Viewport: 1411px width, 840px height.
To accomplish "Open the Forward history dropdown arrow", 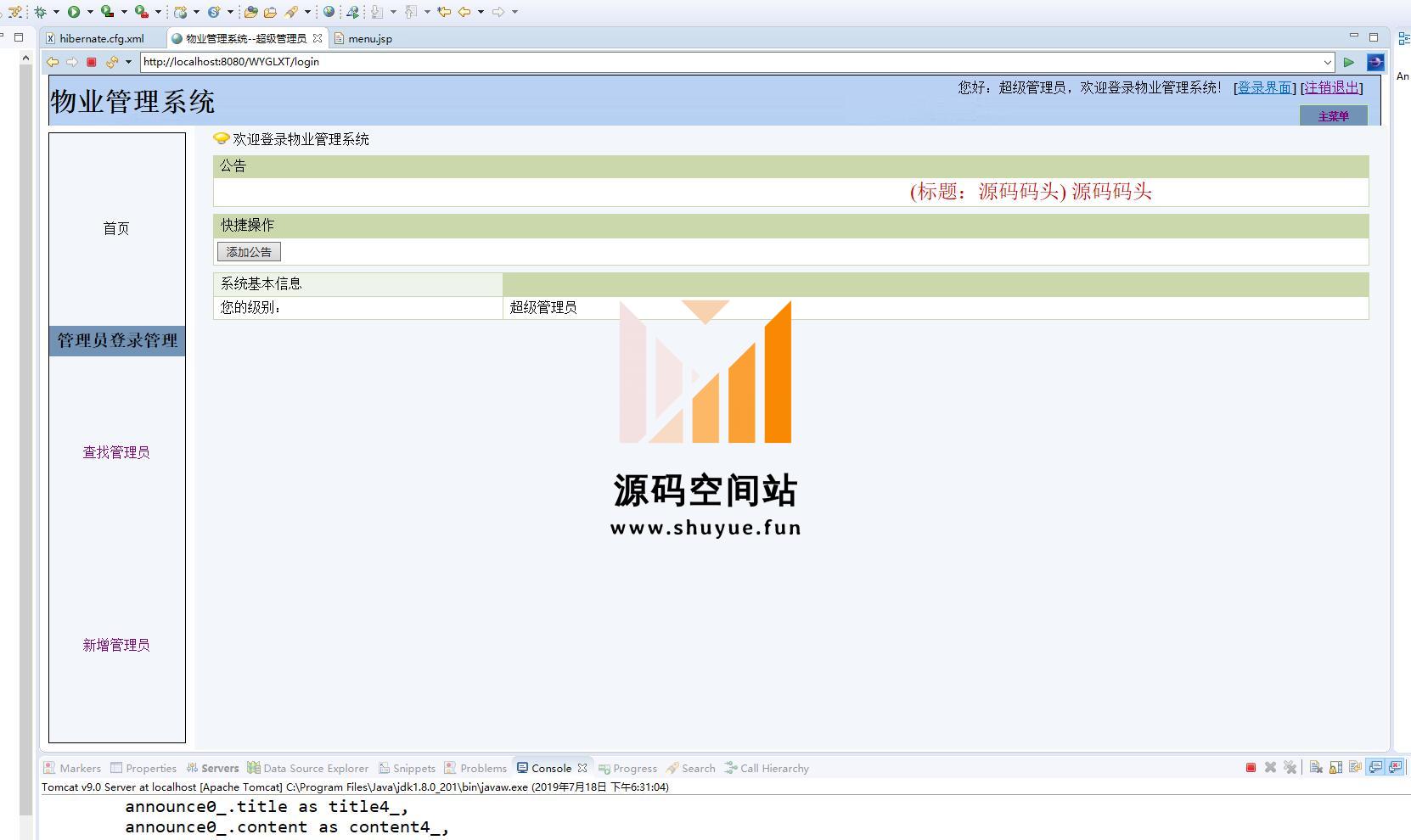I will coord(514,12).
